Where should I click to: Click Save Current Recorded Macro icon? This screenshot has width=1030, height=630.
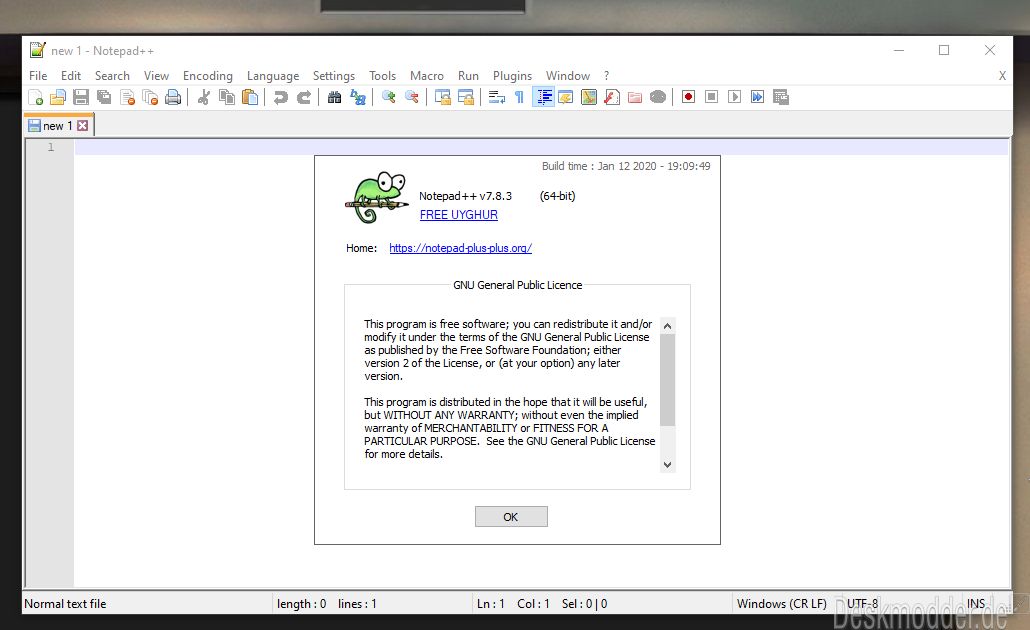tap(780, 97)
